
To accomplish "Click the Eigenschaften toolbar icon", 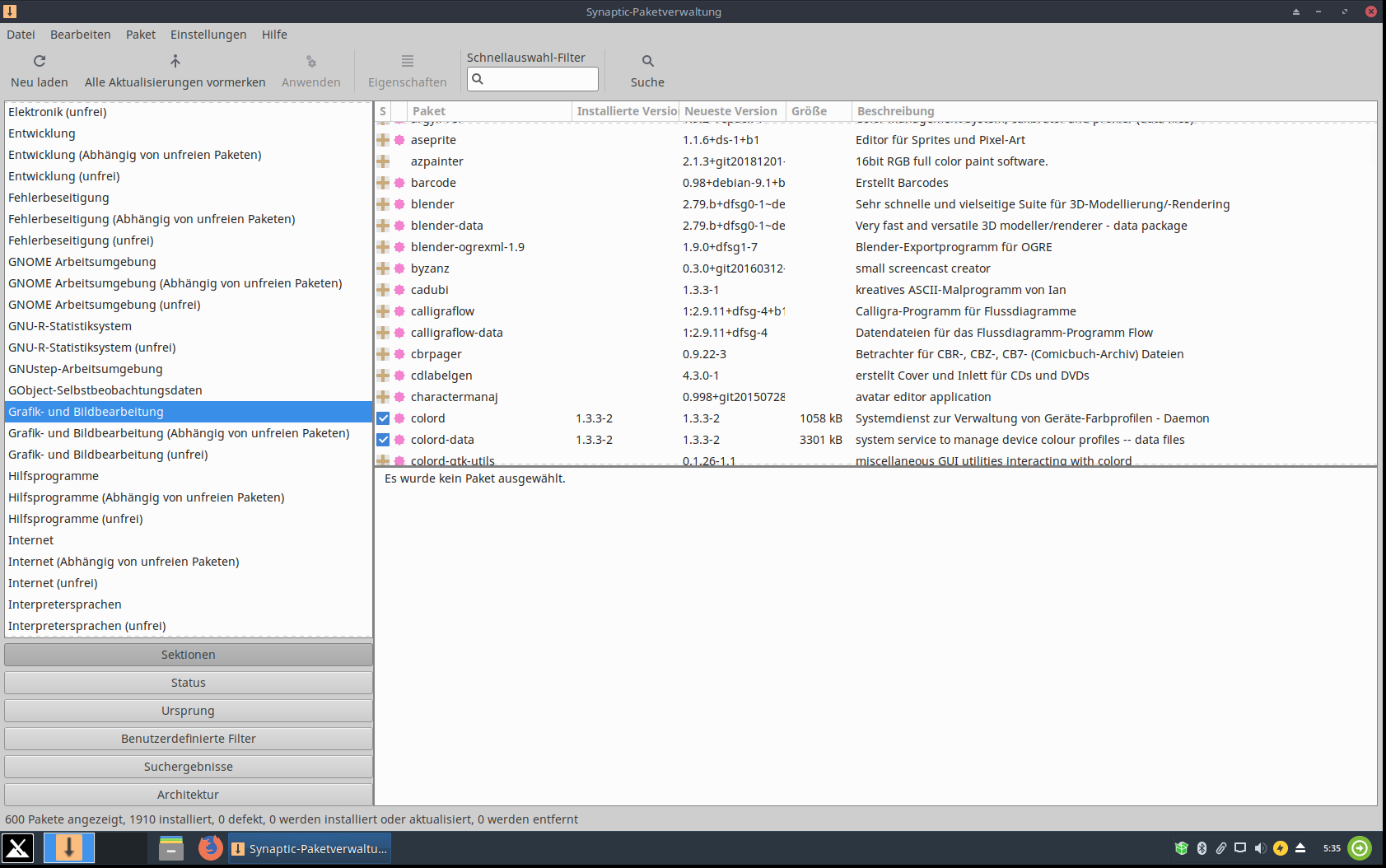I will coord(407,61).
